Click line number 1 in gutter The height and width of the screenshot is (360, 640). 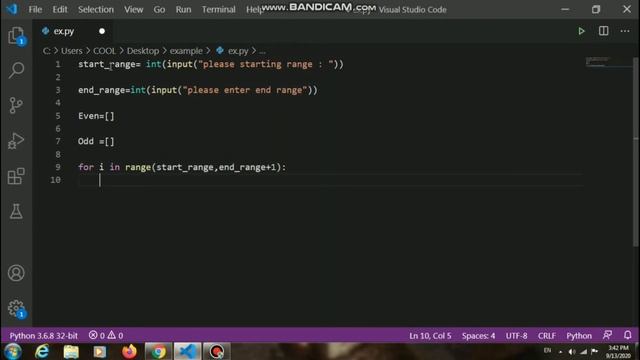tap(58, 64)
